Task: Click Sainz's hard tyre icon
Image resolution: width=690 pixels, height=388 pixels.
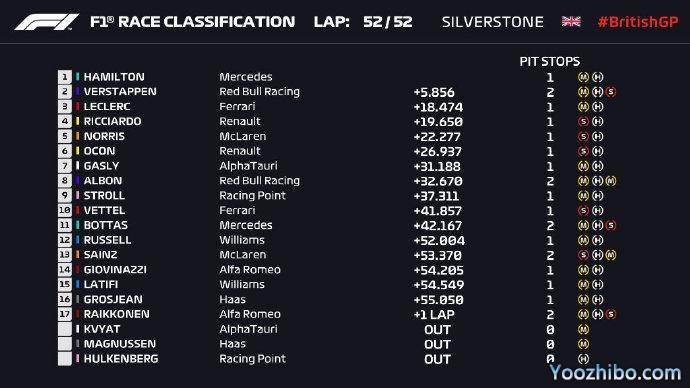Action: (x=597, y=255)
